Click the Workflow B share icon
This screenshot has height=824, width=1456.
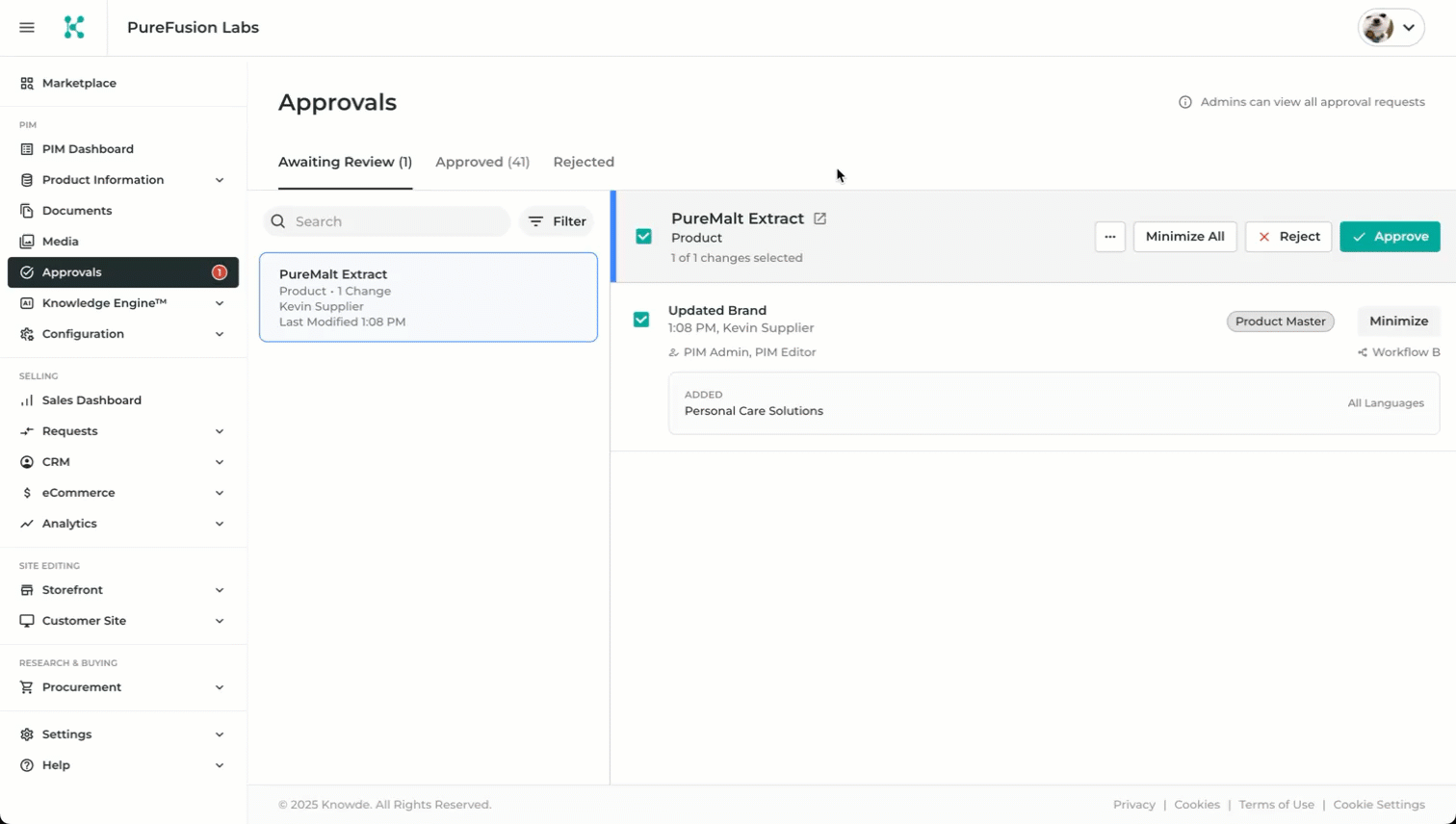[1363, 352]
